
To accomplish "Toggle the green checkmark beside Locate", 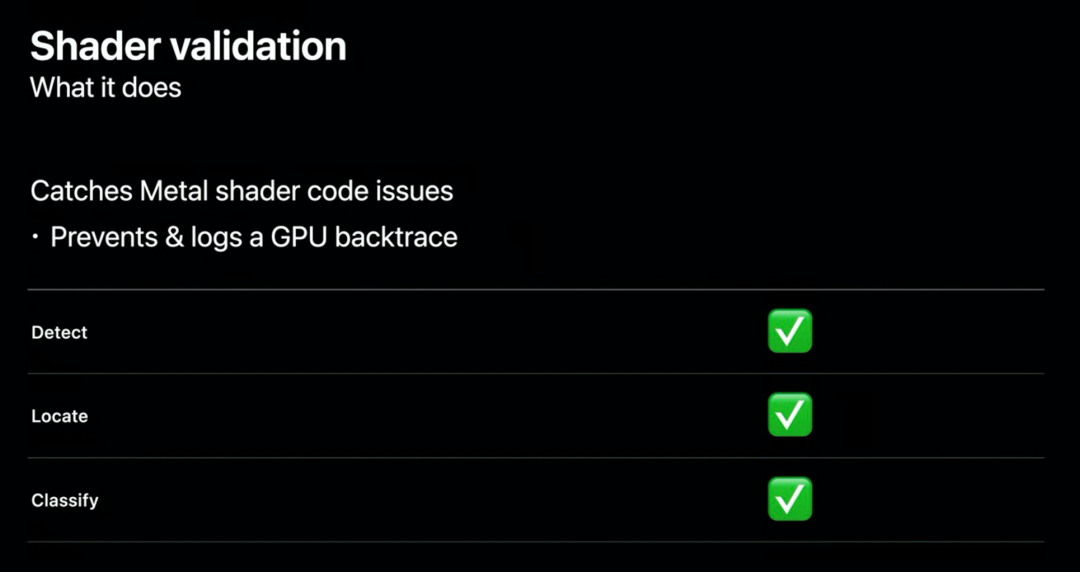I will pyautogui.click(x=789, y=415).
